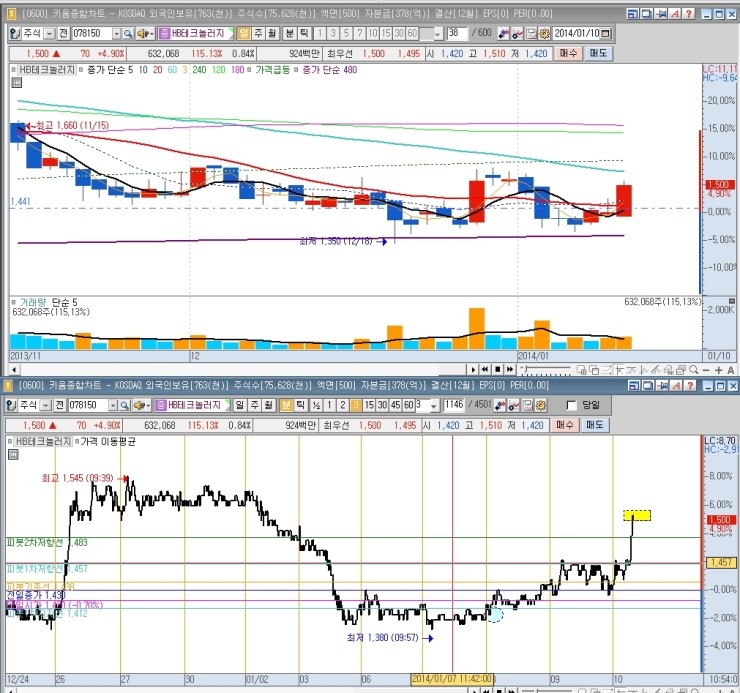Open stock code 078150 dropdown in upper chart
Image resolution: width=740 pixels, height=693 pixels.
[116, 34]
